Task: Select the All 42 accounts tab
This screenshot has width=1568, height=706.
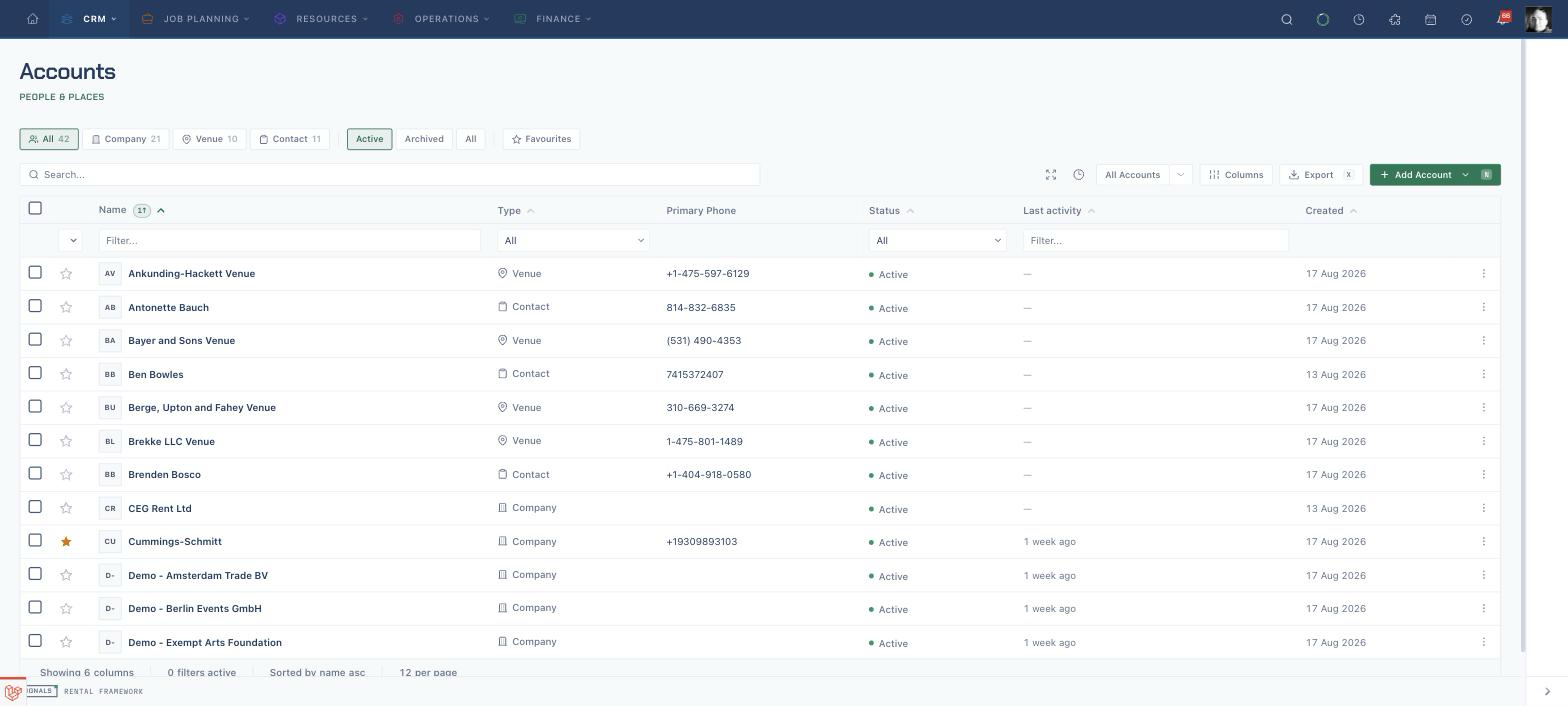Action: (49, 139)
